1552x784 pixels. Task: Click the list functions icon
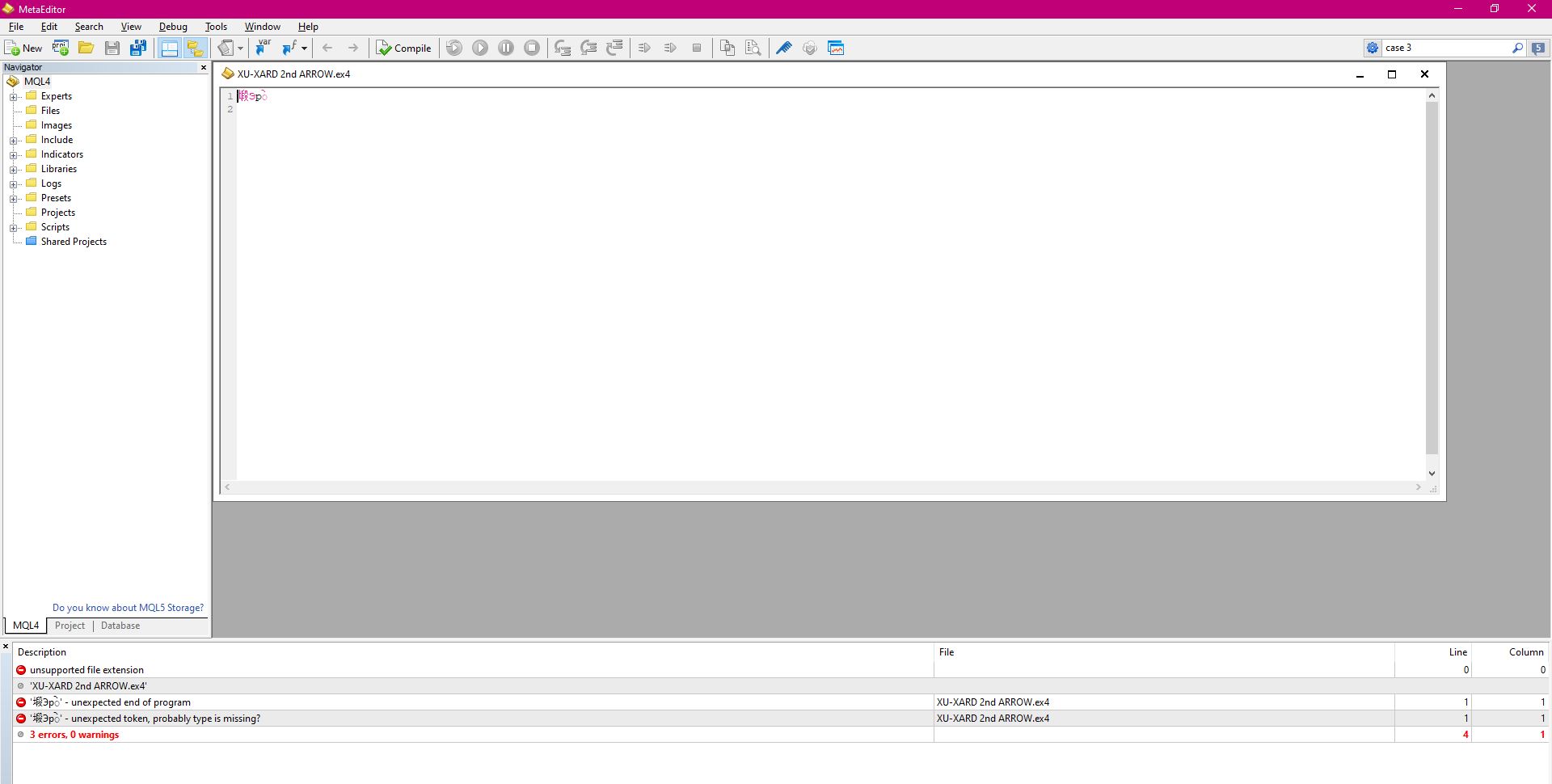coord(289,48)
